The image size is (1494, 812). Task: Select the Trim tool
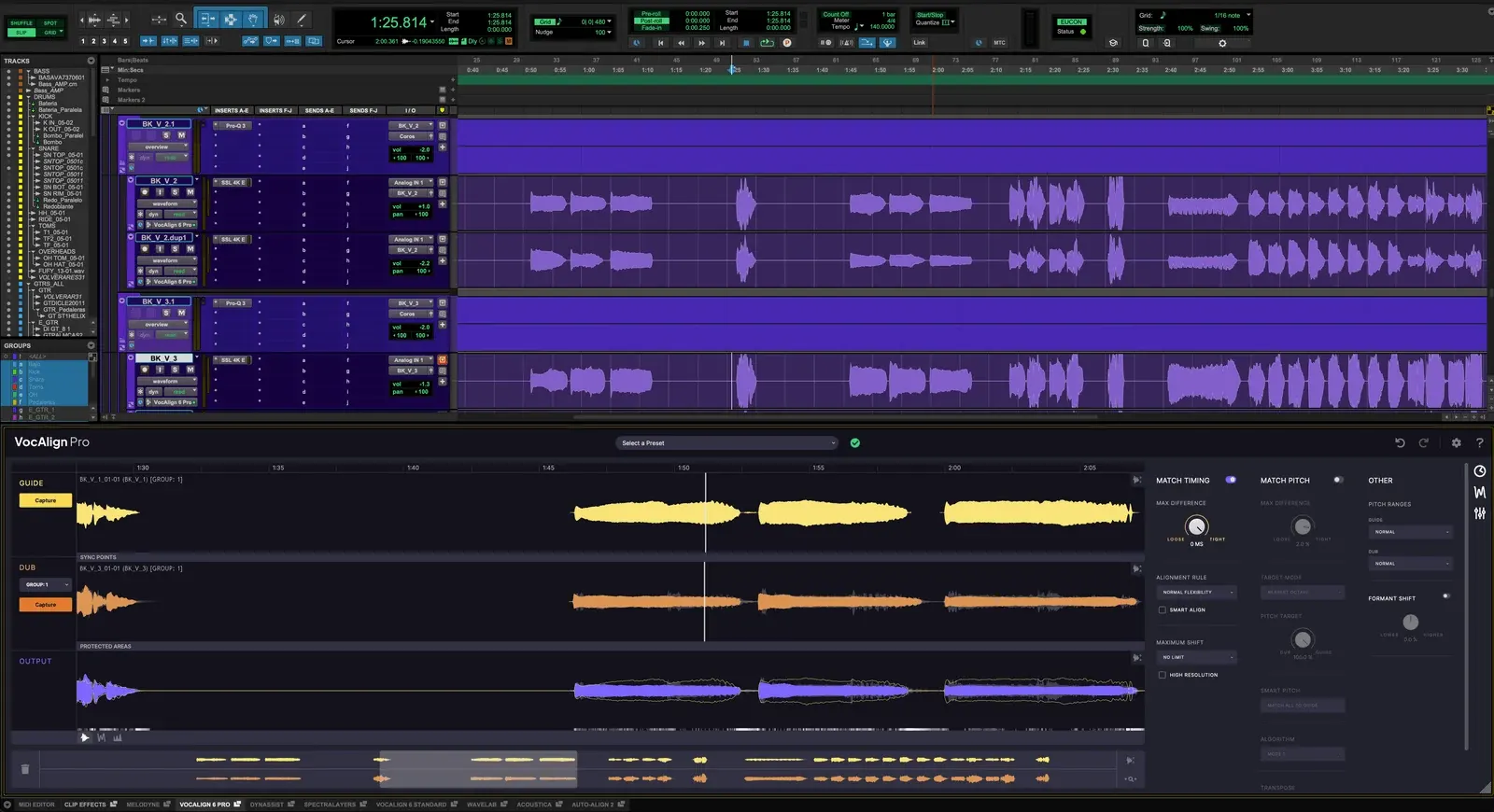[x=207, y=19]
